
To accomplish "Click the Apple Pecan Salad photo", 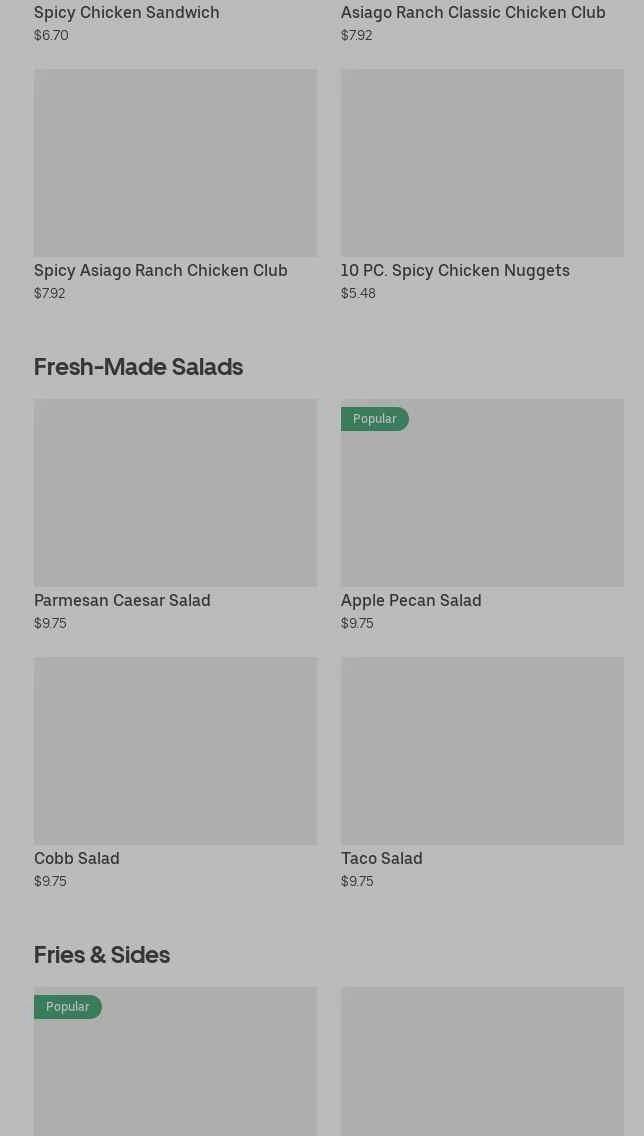I will point(482,500).
